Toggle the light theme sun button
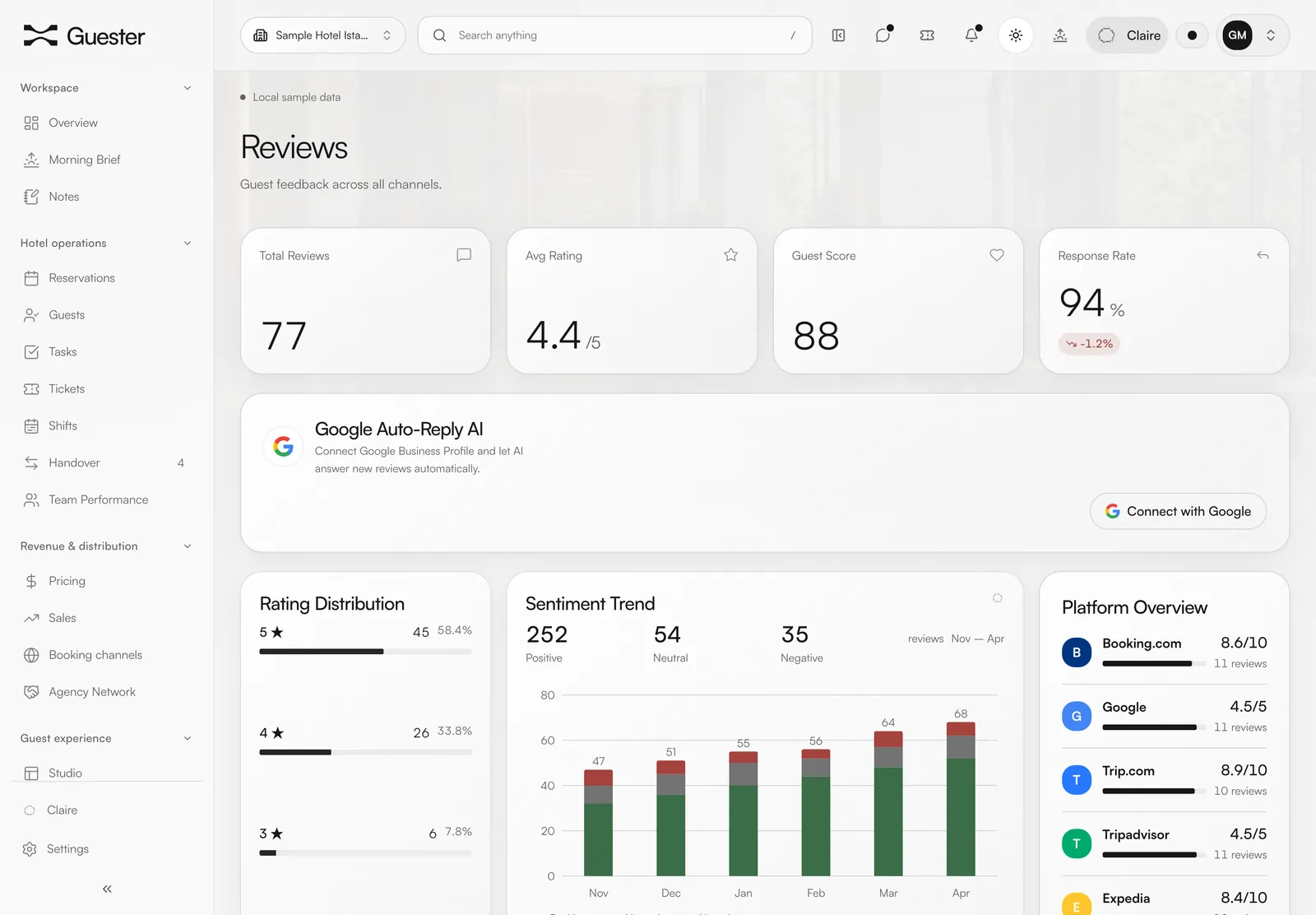 pos(1016,35)
